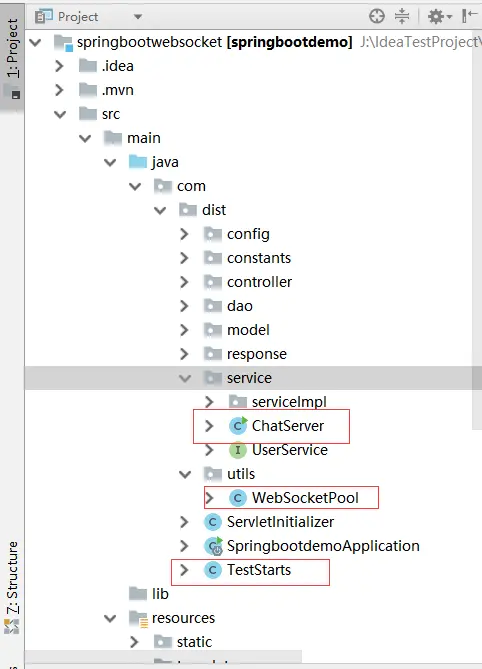Click the WebSocketPool class icon
482x669 pixels.
pos(238,498)
